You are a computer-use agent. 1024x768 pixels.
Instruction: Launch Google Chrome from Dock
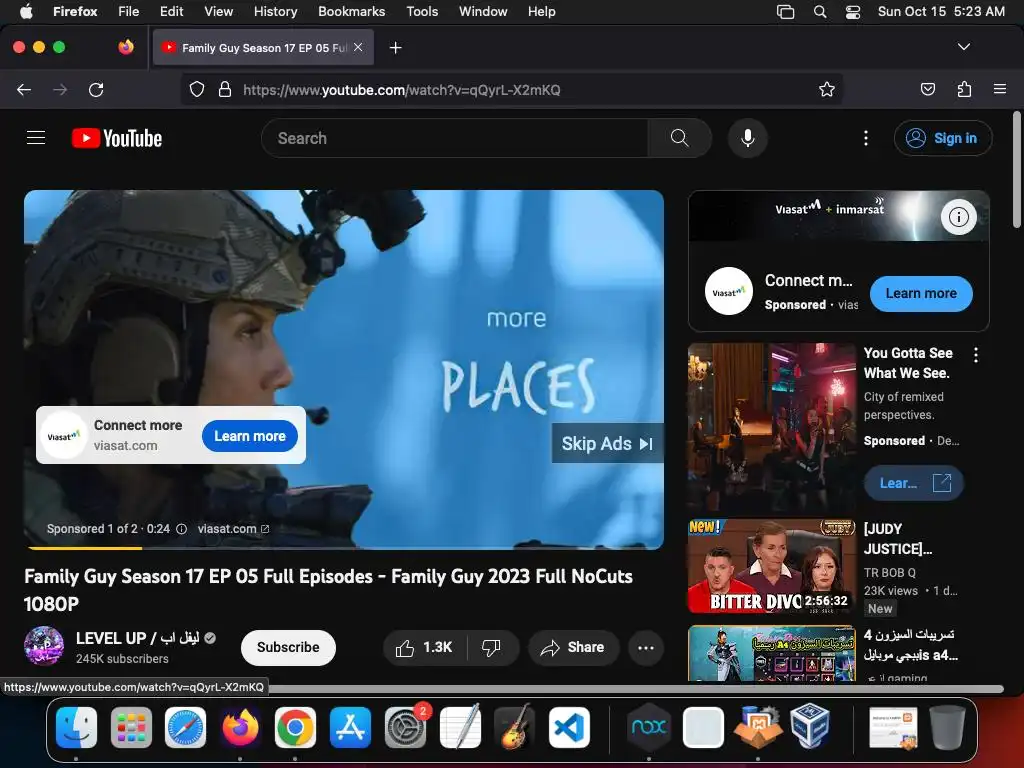pyautogui.click(x=295, y=727)
